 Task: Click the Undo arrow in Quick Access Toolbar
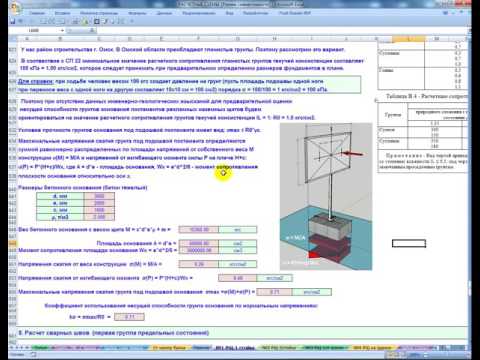(x=21, y=21)
